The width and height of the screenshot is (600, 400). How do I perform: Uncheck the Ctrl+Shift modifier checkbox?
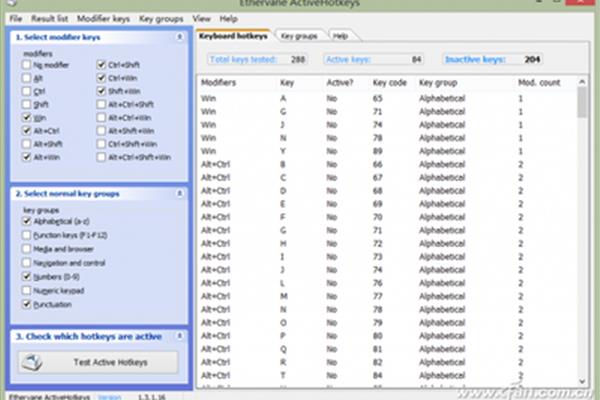click(x=101, y=65)
